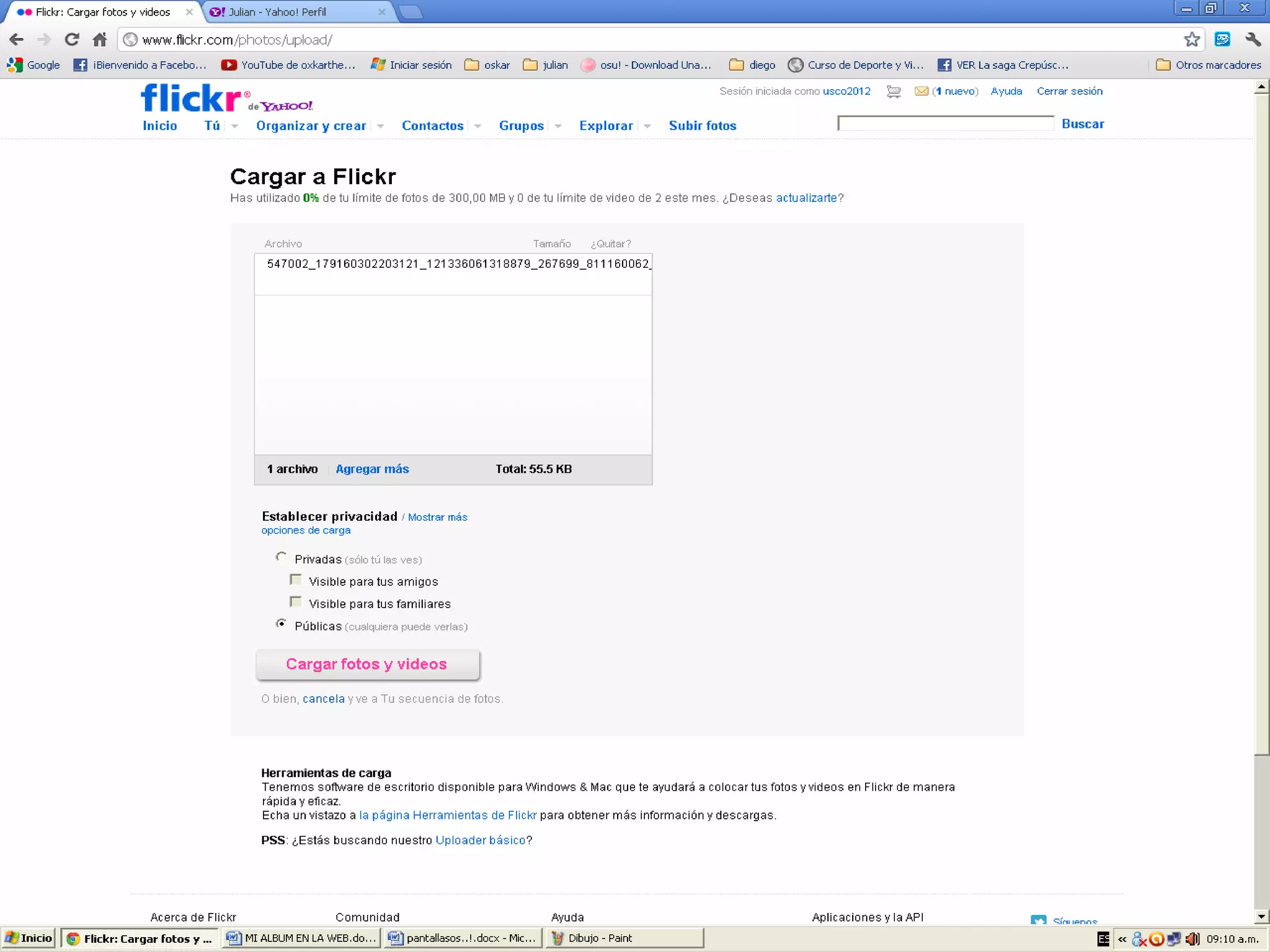Screen dimensions: 1270x952
Task: Bookmark page with the star icon
Action: pos(1191,40)
